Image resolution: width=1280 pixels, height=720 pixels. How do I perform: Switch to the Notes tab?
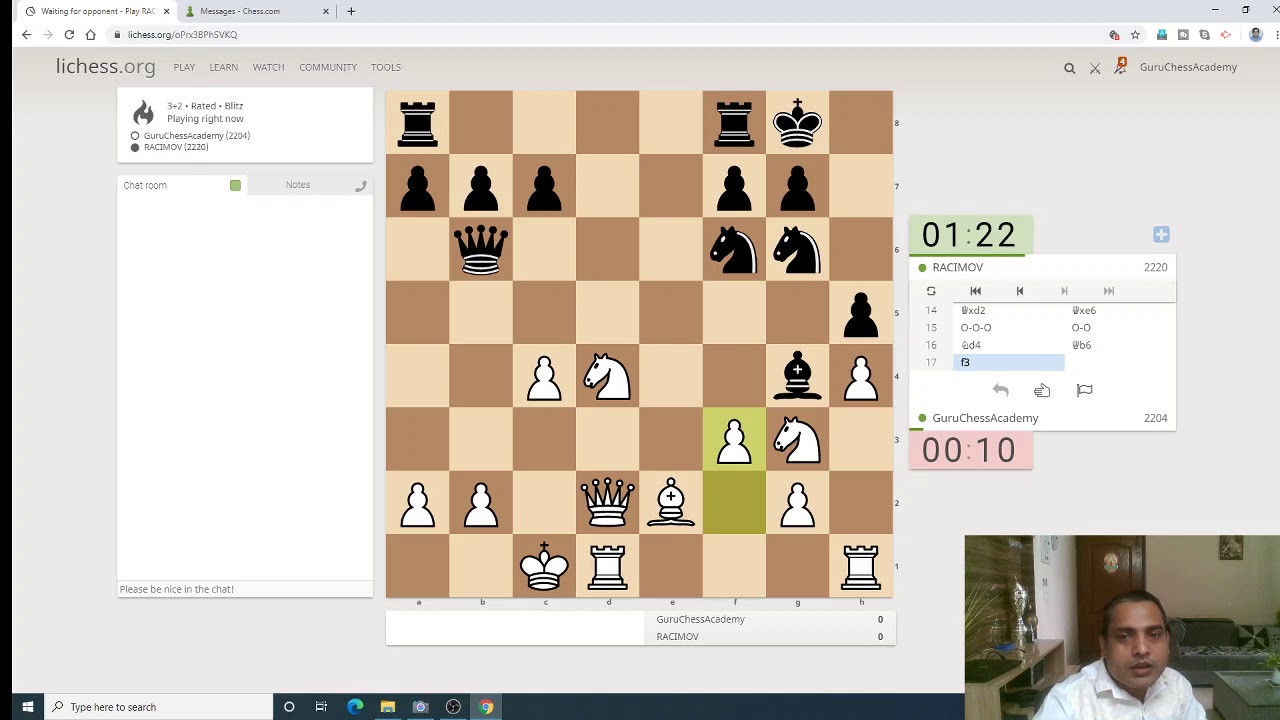click(x=298, y=185)
